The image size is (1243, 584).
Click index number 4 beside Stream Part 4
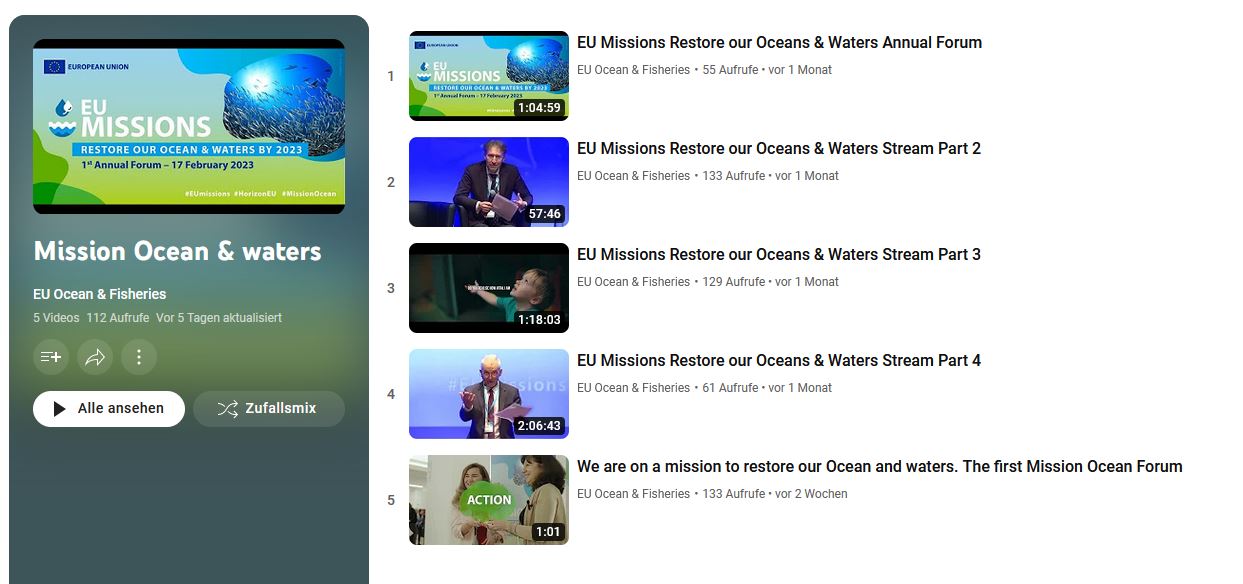pyautogui.click(x=391, y=394)
